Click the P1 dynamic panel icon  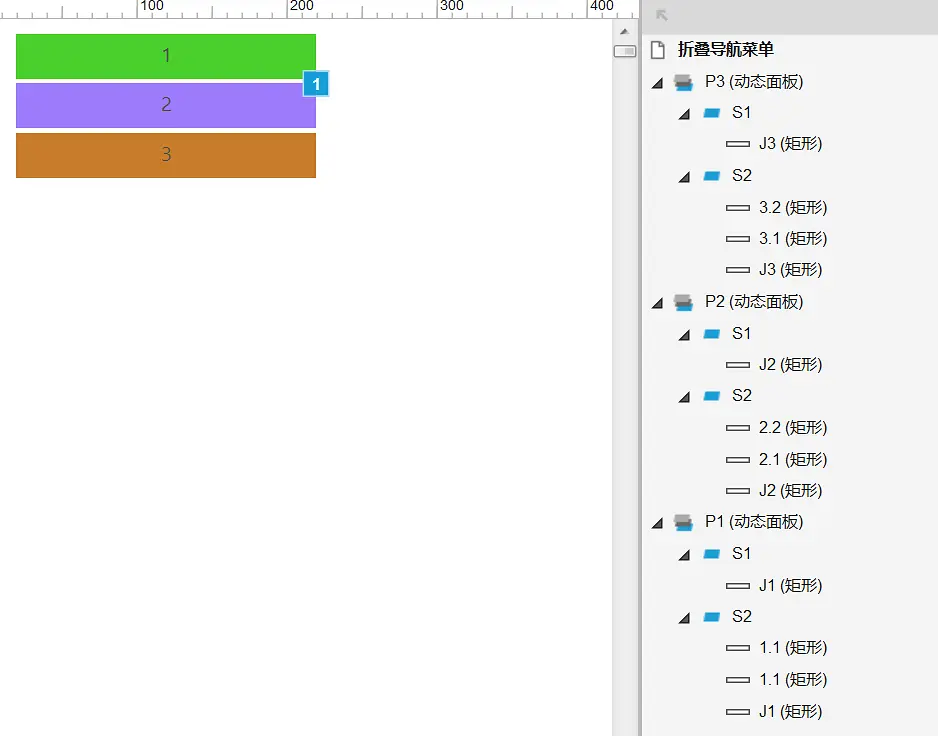pos(683,522)
